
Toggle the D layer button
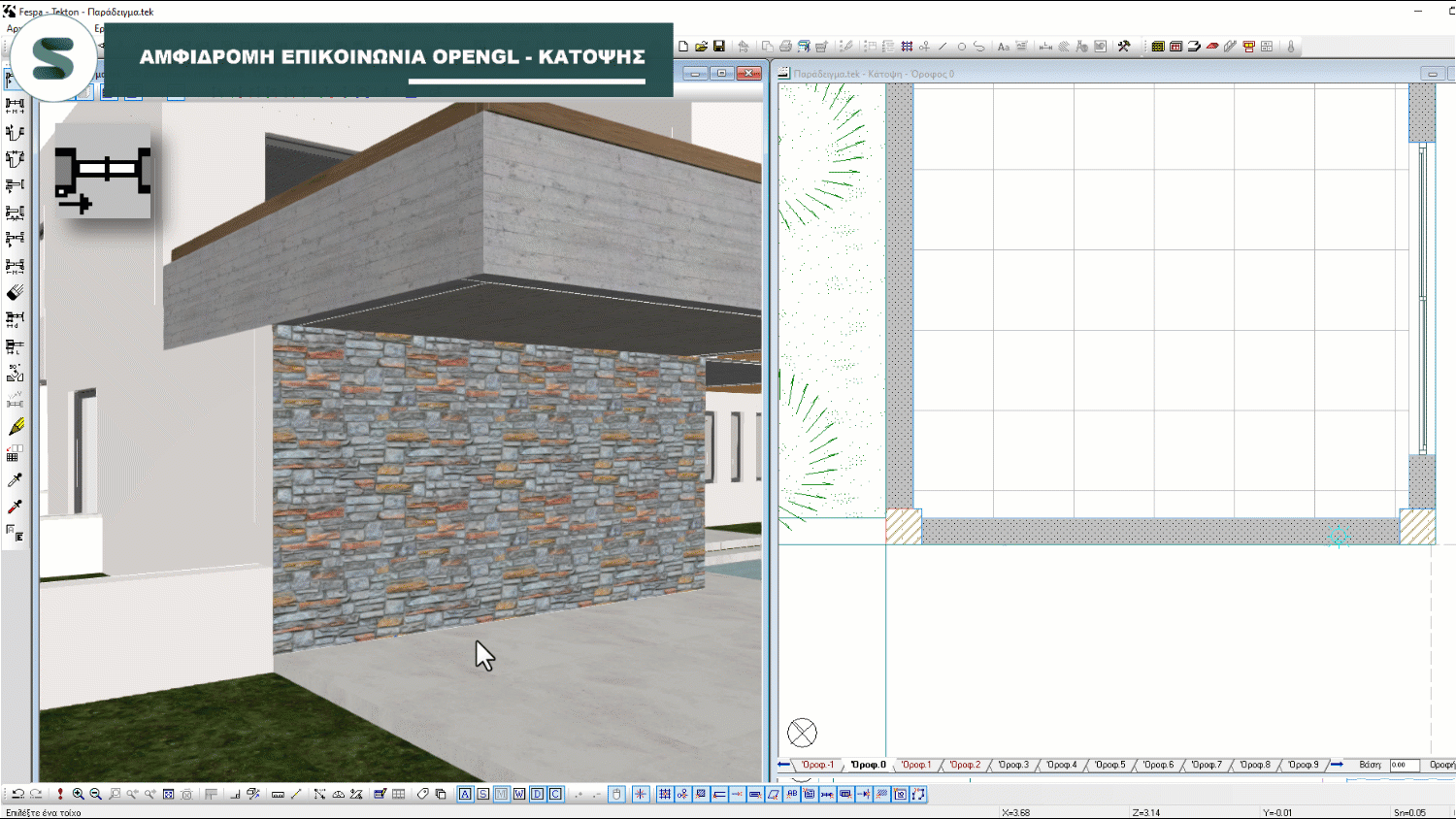point(537,794)
